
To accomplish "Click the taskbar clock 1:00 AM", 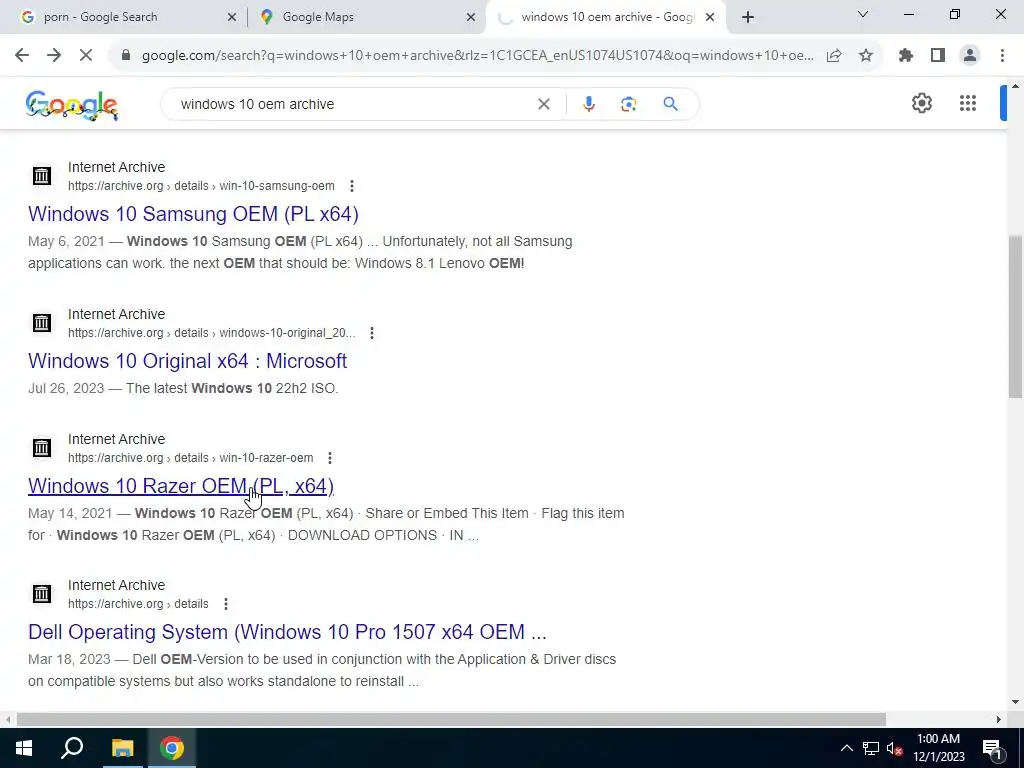I will (938, 739).
